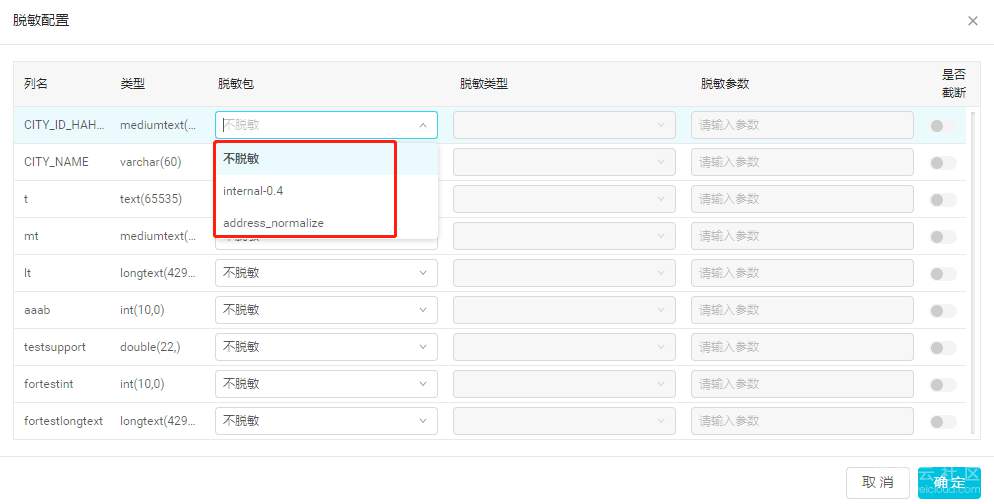Image resolution: width=994 pixels, height=504 pixels.
Task: Toggle 是否截断 switch for t row
Action: (x=943, y=200)
